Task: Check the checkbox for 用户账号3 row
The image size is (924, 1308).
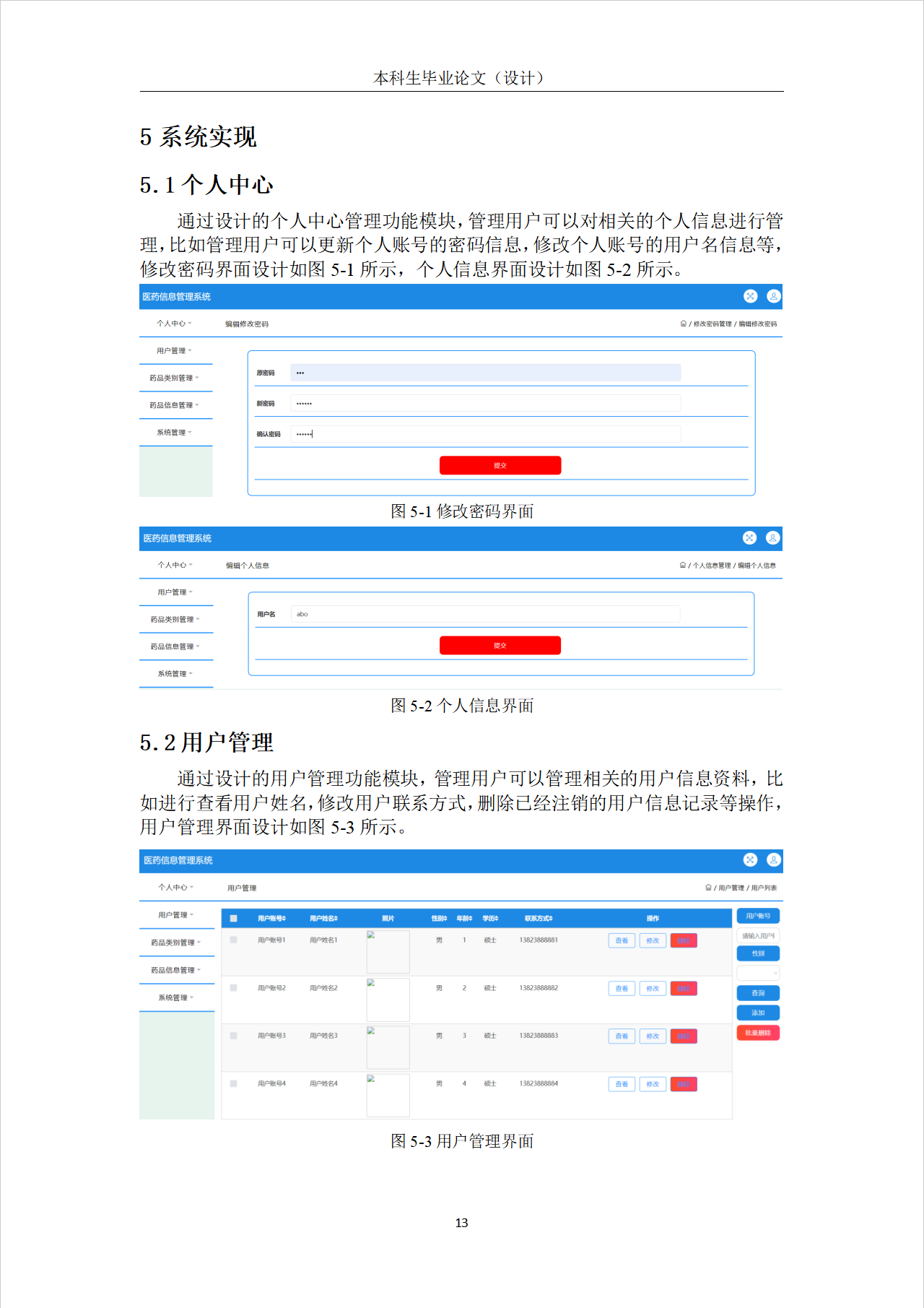Action: pos(234,1036)
